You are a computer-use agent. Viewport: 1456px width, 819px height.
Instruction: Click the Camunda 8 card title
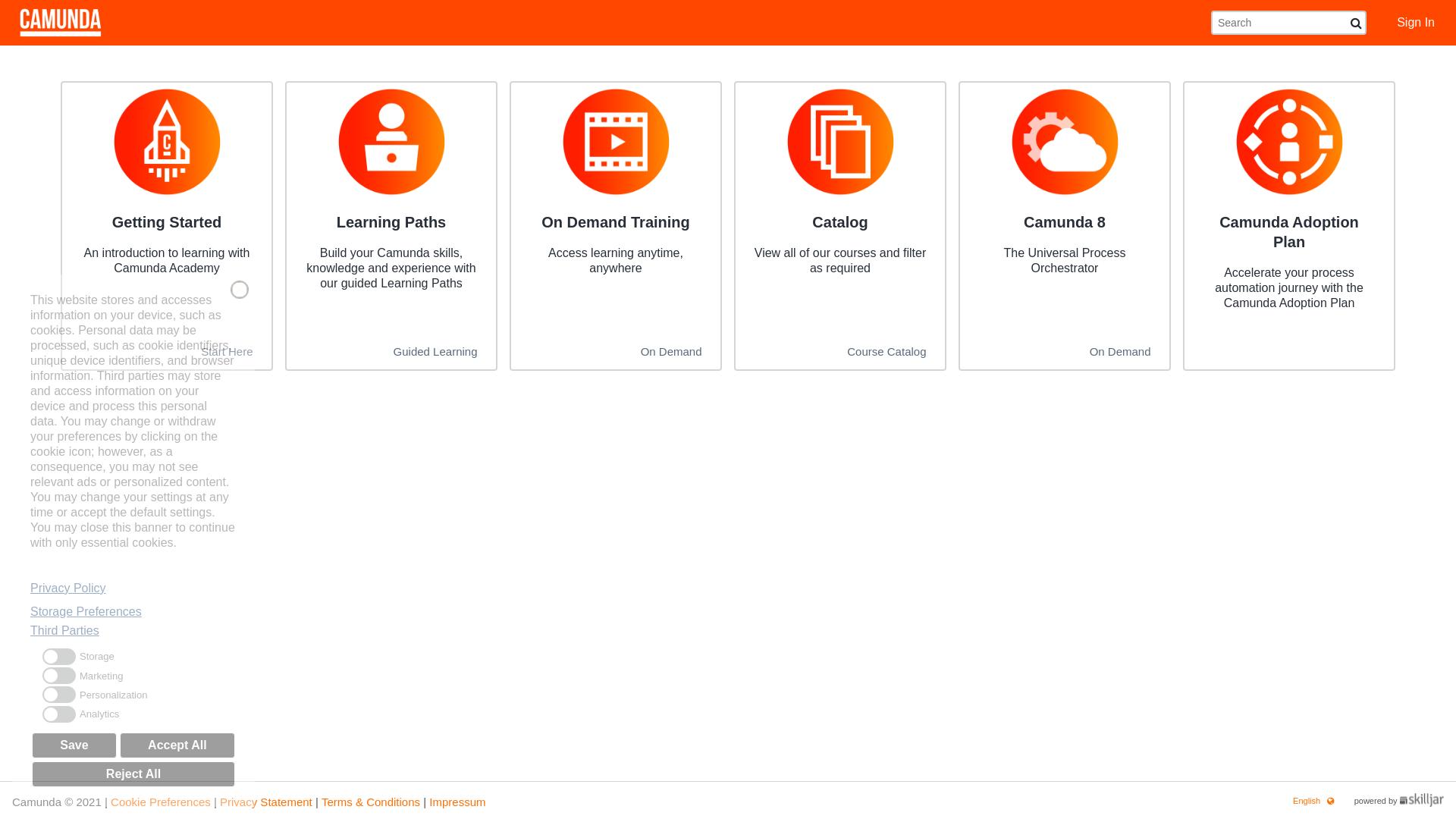point(1065,222)
